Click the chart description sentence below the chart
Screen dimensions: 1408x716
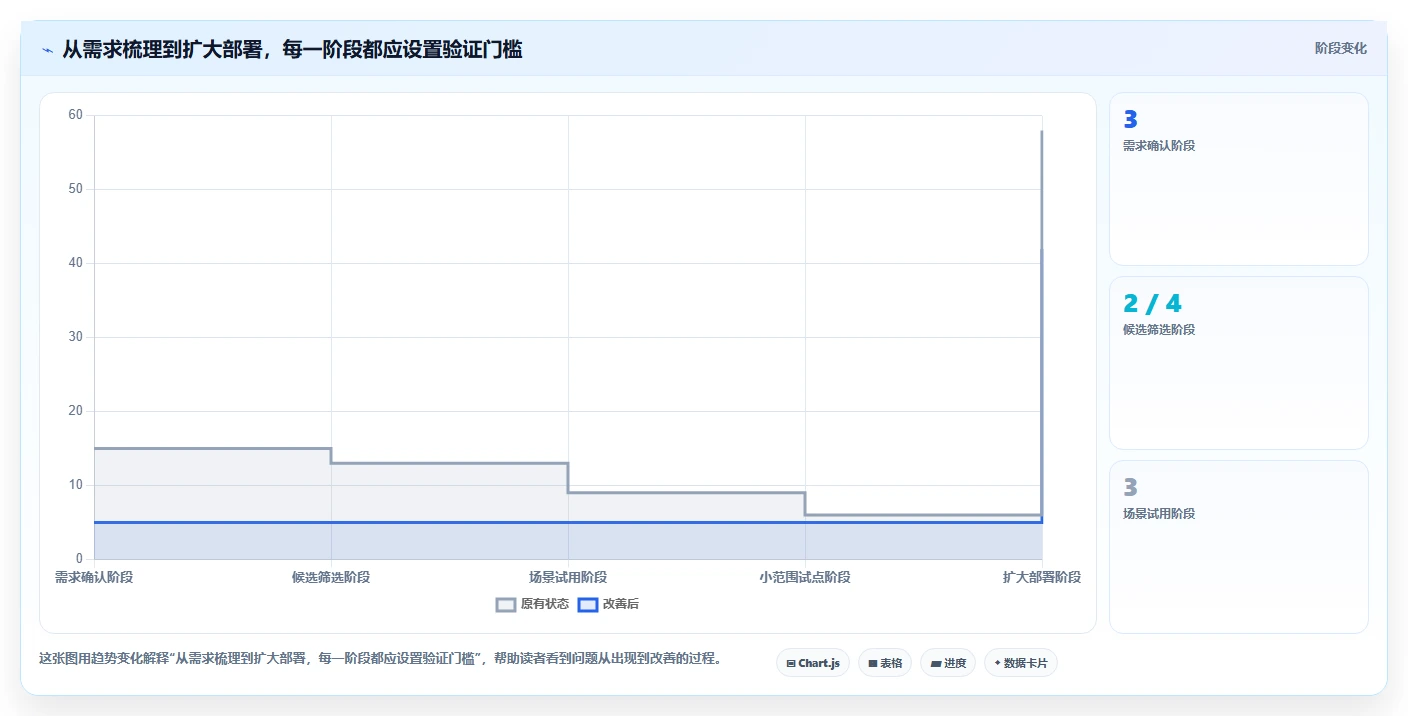pos(380,659)
